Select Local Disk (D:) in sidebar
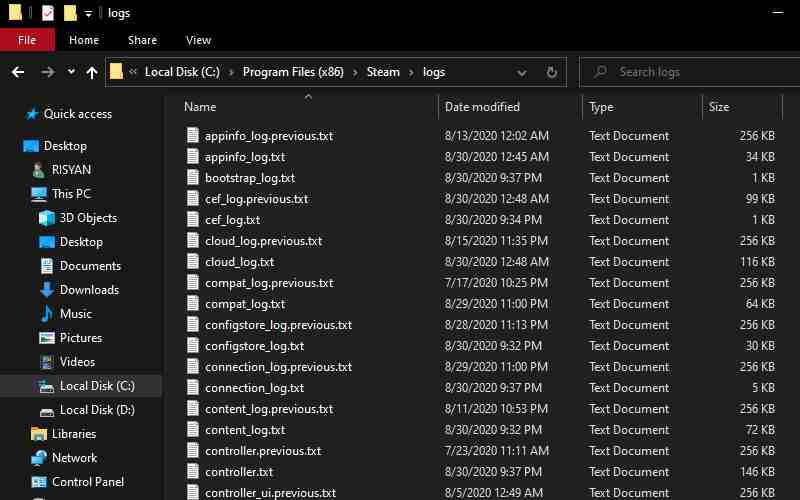Screen dimensions: 800x500 click(x=97, y=410)
